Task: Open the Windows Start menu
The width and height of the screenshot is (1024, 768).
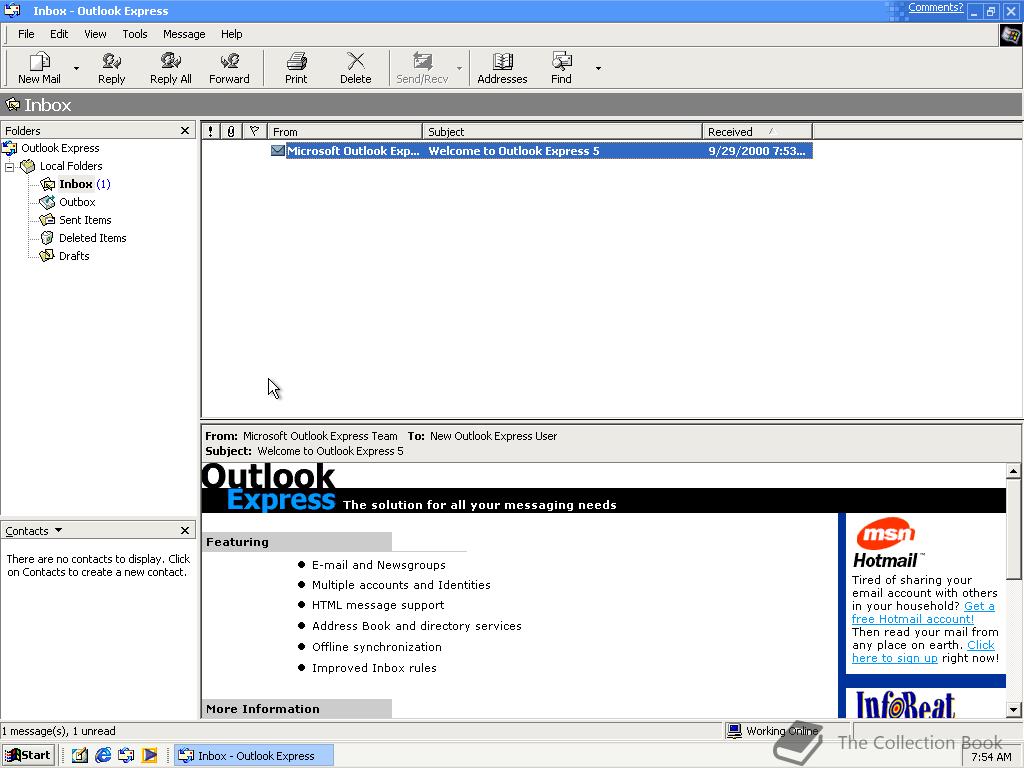Action: (27, 756)
